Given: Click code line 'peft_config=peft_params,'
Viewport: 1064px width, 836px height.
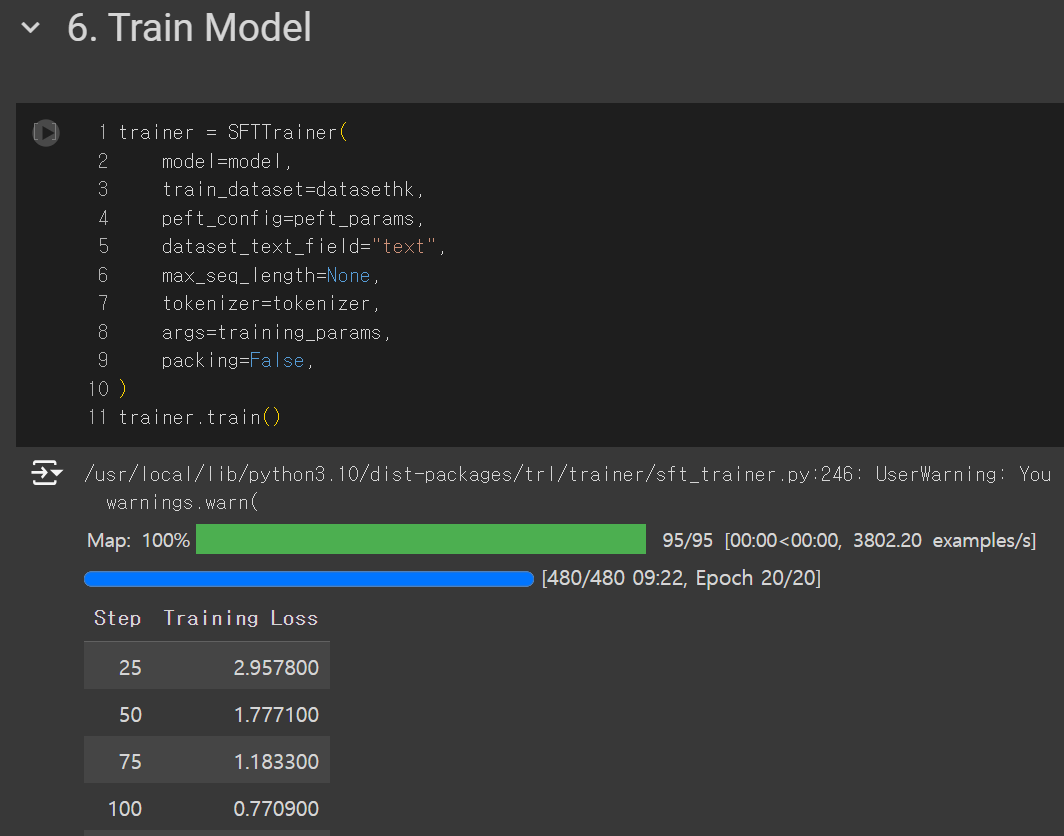Looking at the screenshot, I should point(292,218).
